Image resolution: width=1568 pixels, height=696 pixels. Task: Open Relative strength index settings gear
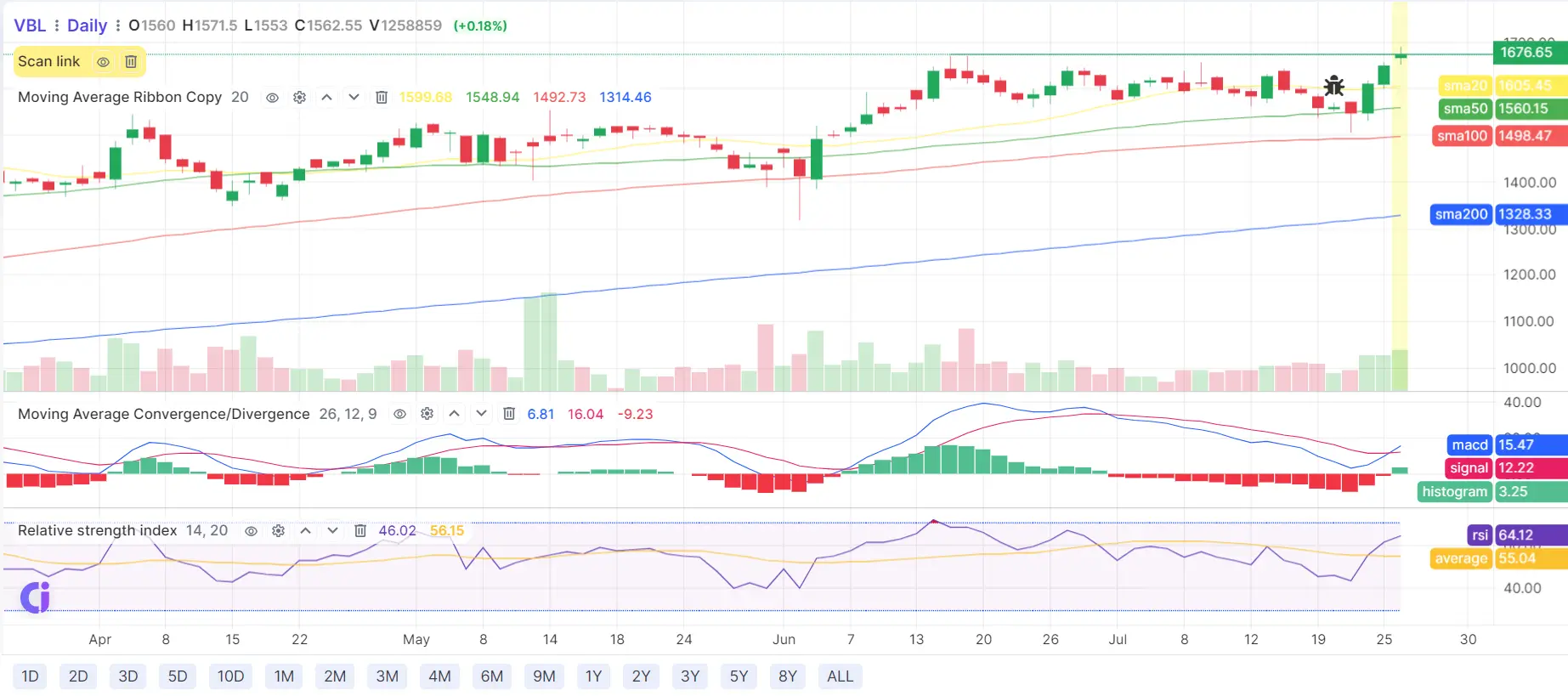[x=278, y=531]
